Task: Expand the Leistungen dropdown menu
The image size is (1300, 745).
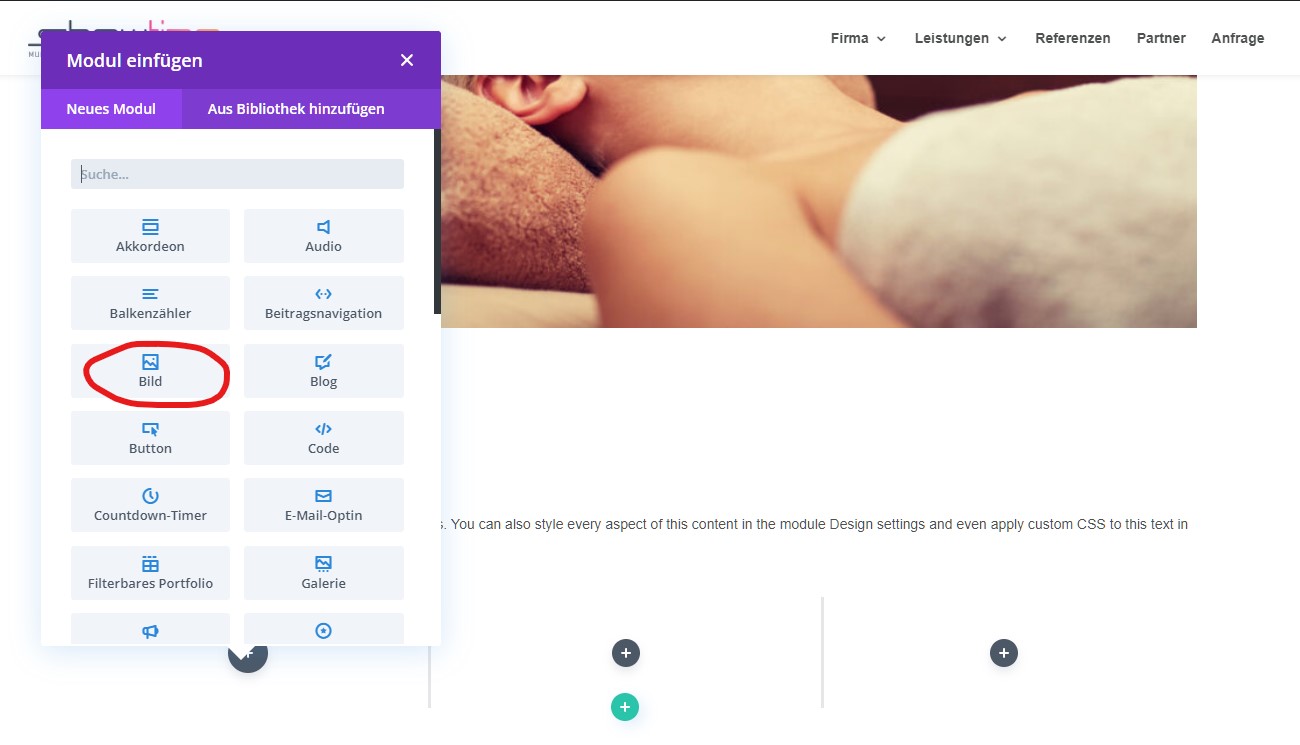Action: 960,38
